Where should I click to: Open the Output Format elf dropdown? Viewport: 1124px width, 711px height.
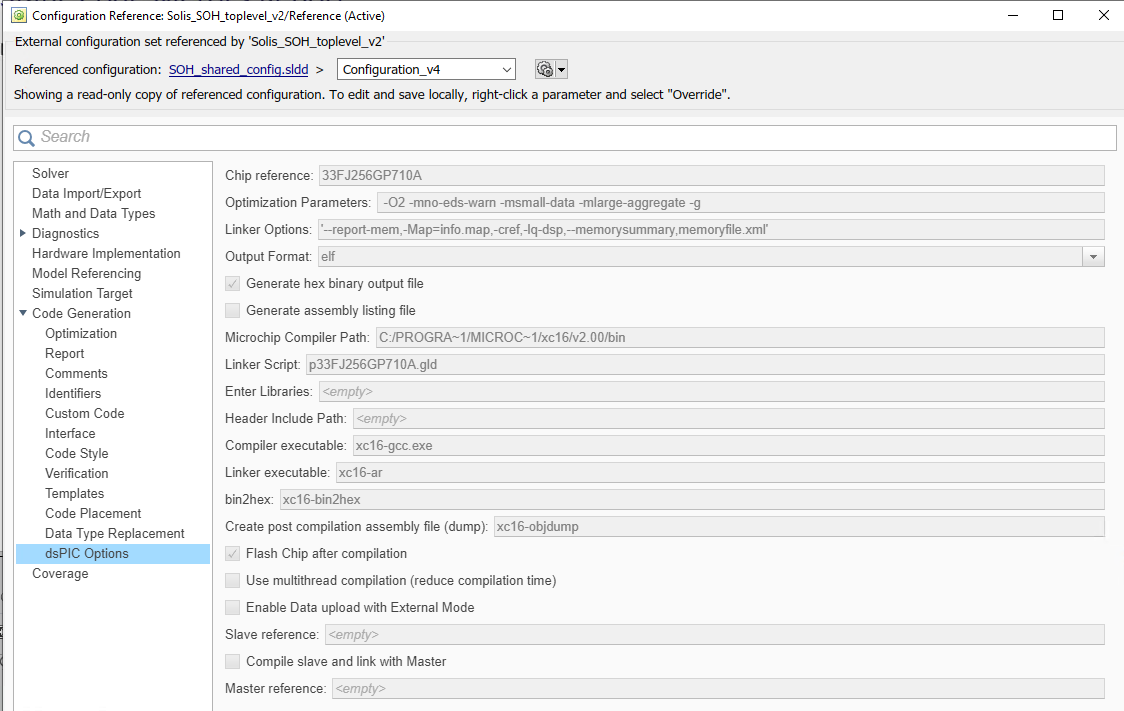point(1093,257)
